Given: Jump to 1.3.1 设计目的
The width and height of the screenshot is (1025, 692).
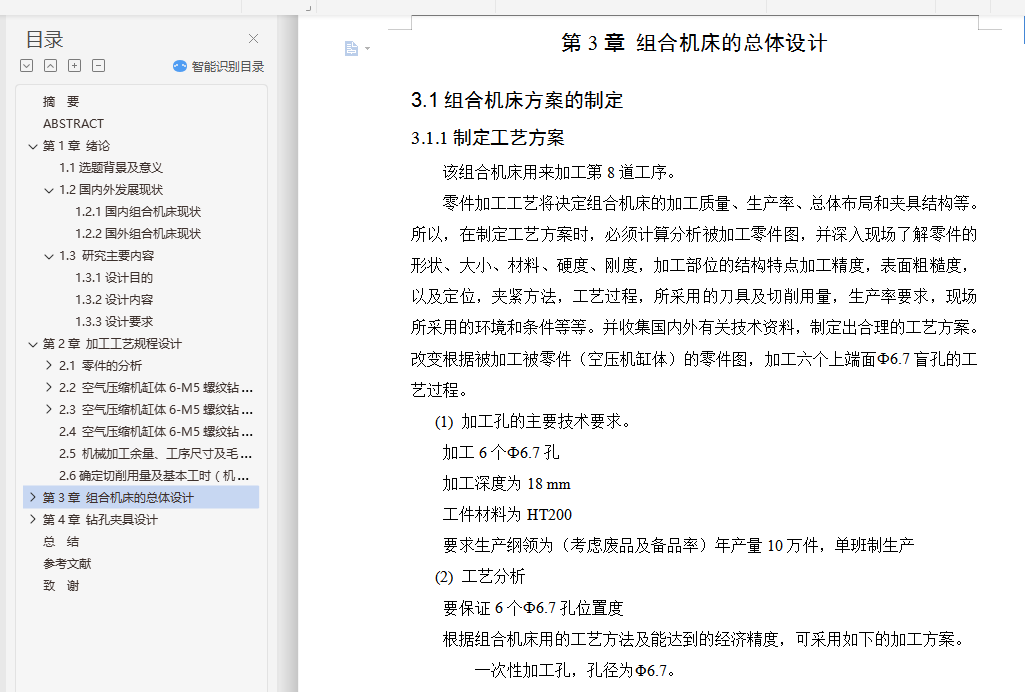Looking at the screenshot, I should point(114,278).
